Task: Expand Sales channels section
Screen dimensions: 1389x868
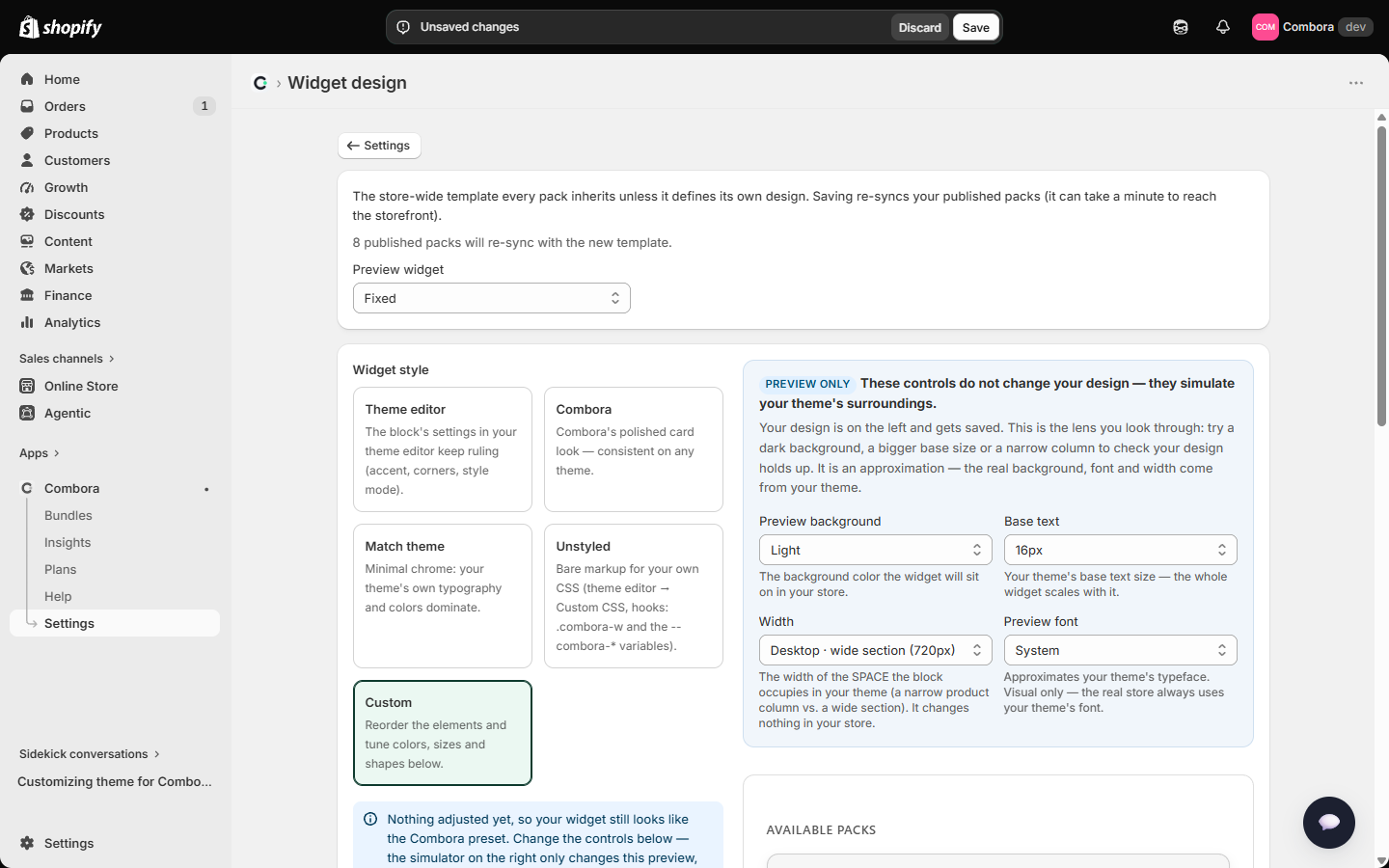Action: click(67, 359)
